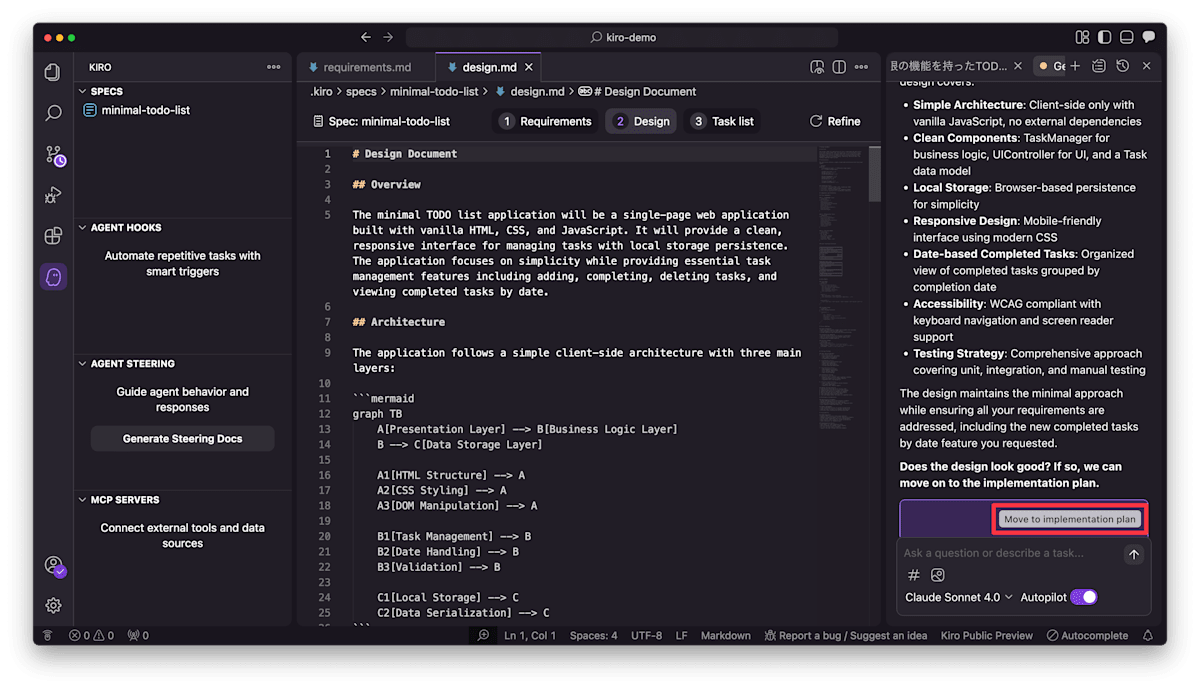Open the editor more actions ellipsis
The height and width of the screenshot is (689, 1200).
click(862, 67)
